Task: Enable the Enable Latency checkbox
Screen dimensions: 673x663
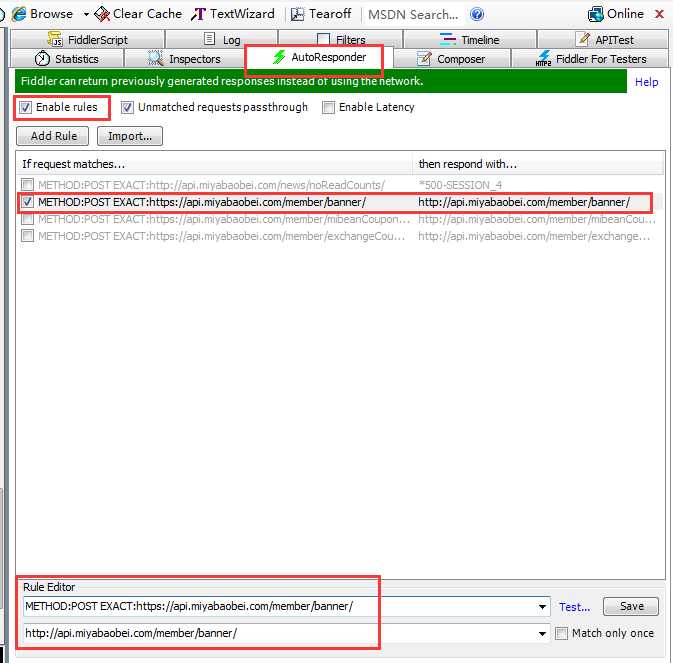Action: pos(328,107)
